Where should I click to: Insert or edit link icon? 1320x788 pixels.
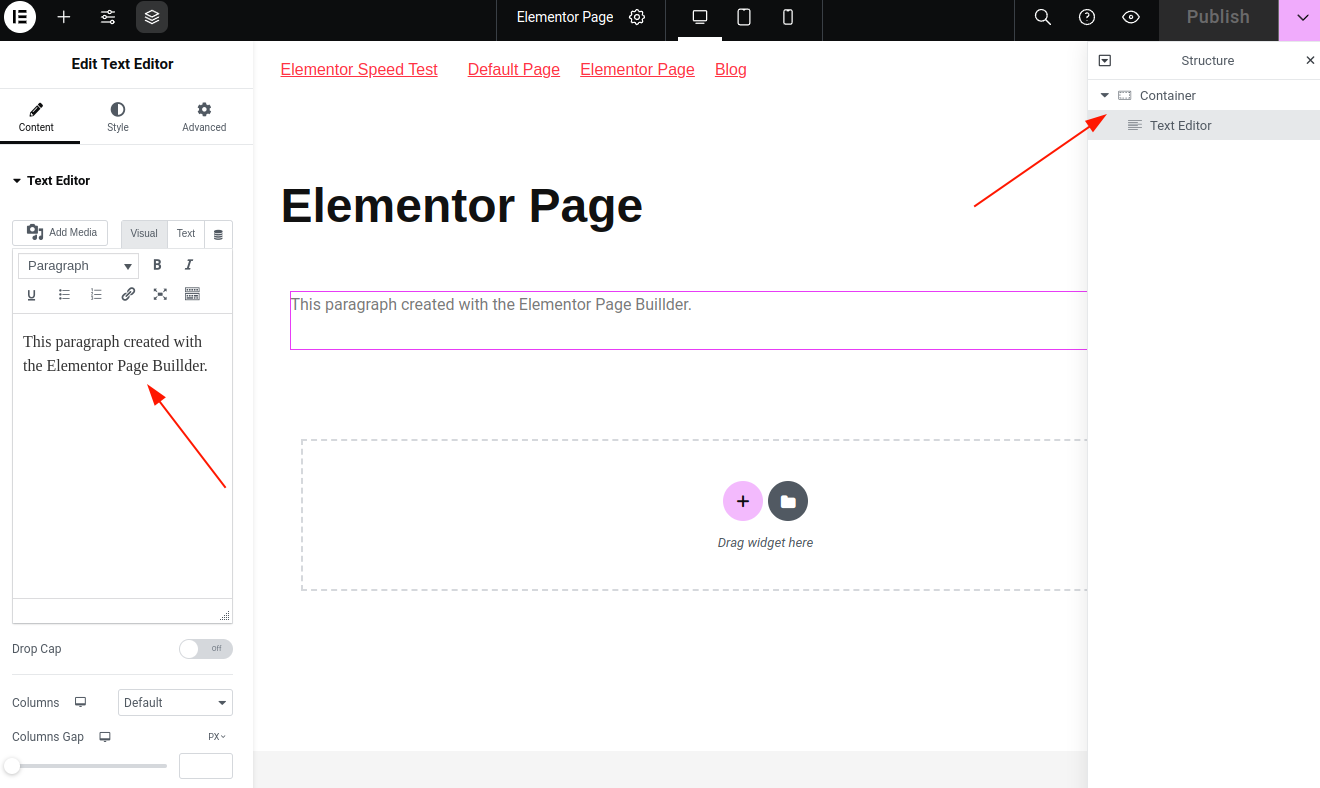click(128, 294)
